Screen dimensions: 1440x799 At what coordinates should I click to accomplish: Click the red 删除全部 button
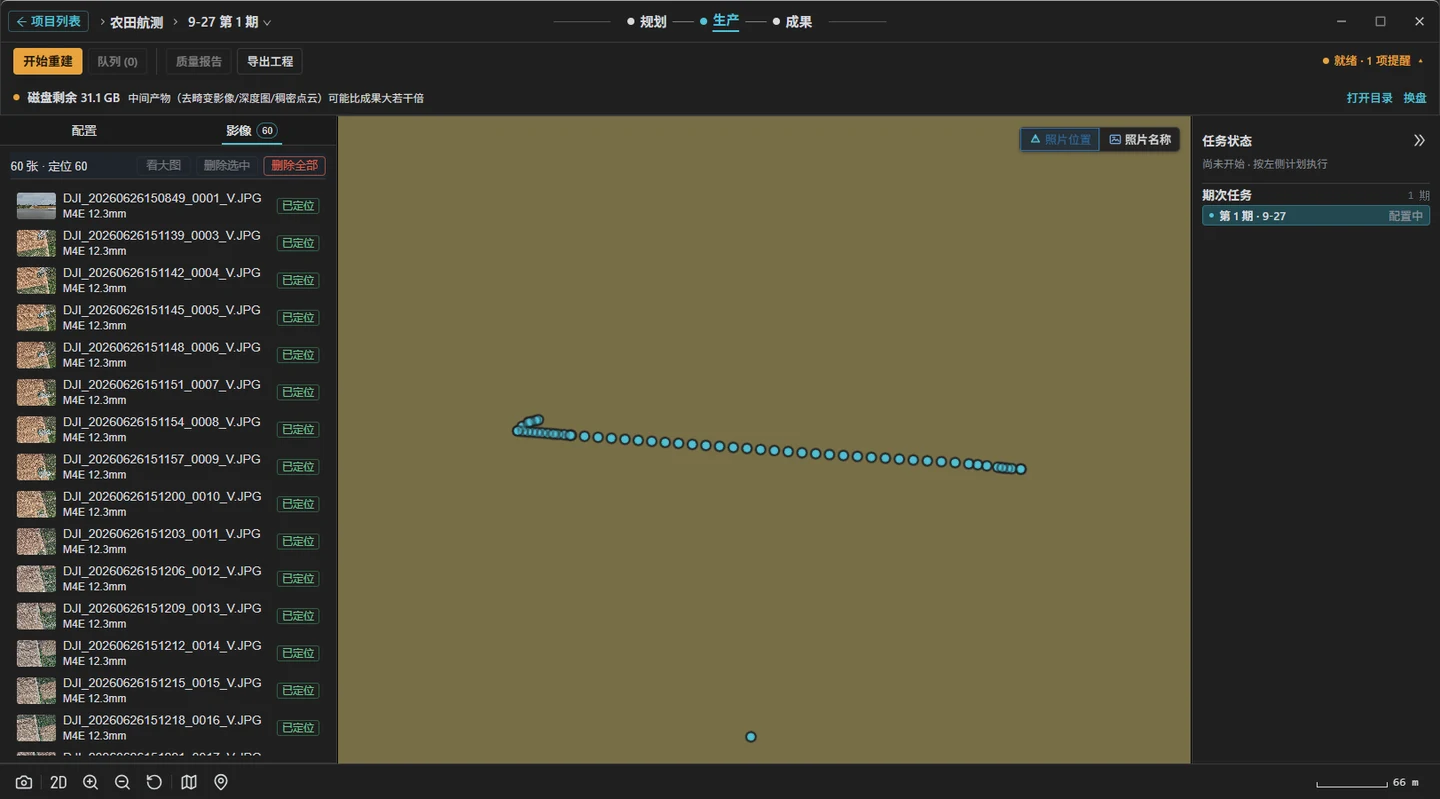(x=294, y=166)
